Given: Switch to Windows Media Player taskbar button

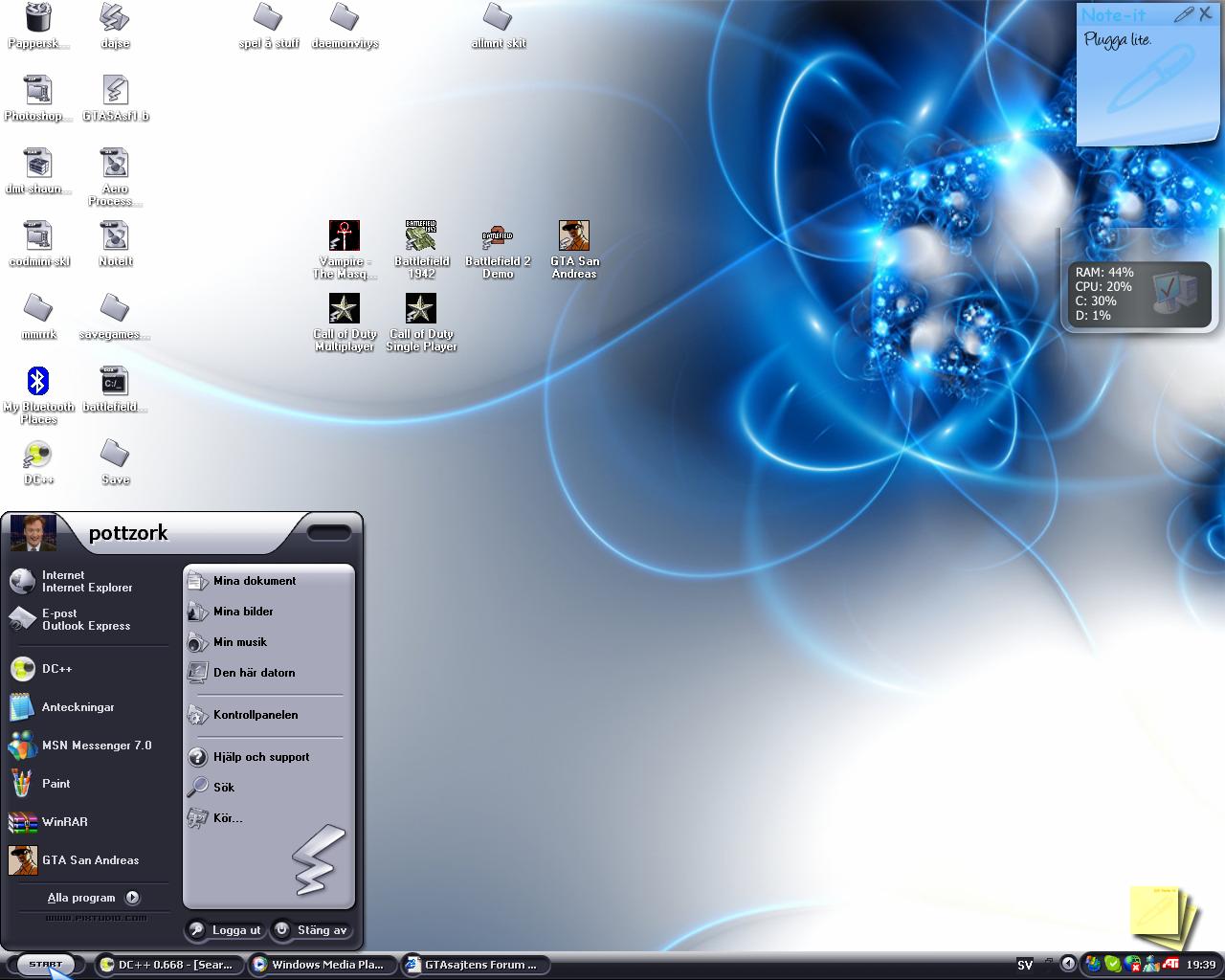Looking at the screenshot, I should 321,965.
